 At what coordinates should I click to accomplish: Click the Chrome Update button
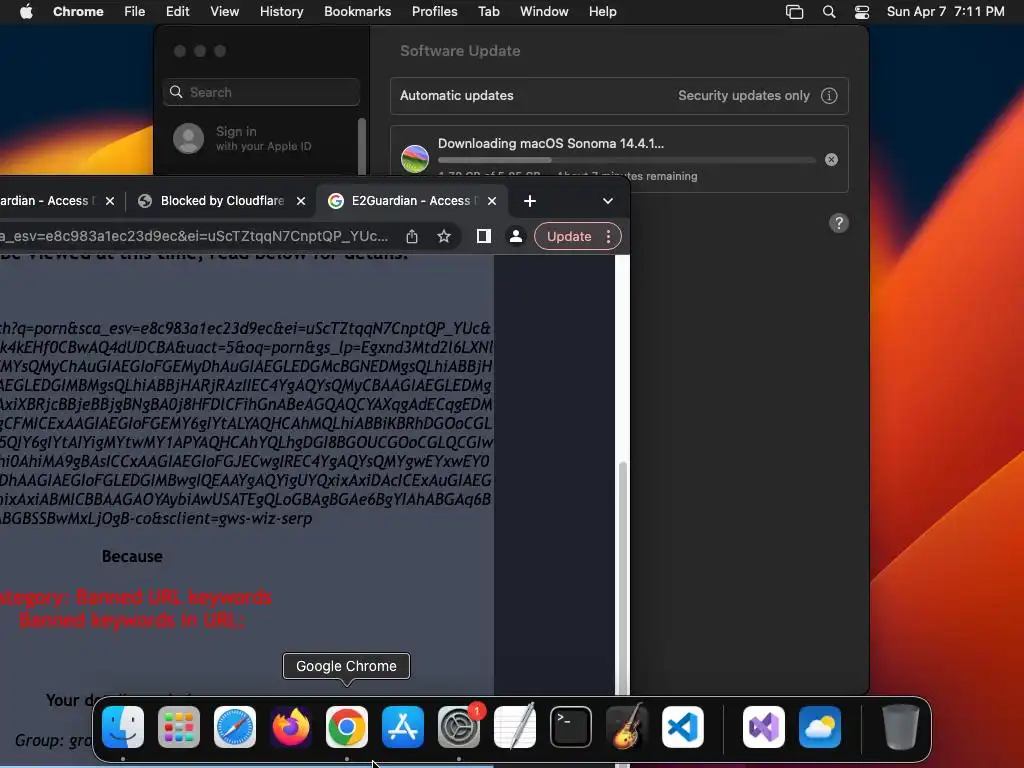click(x=569, y=236)
